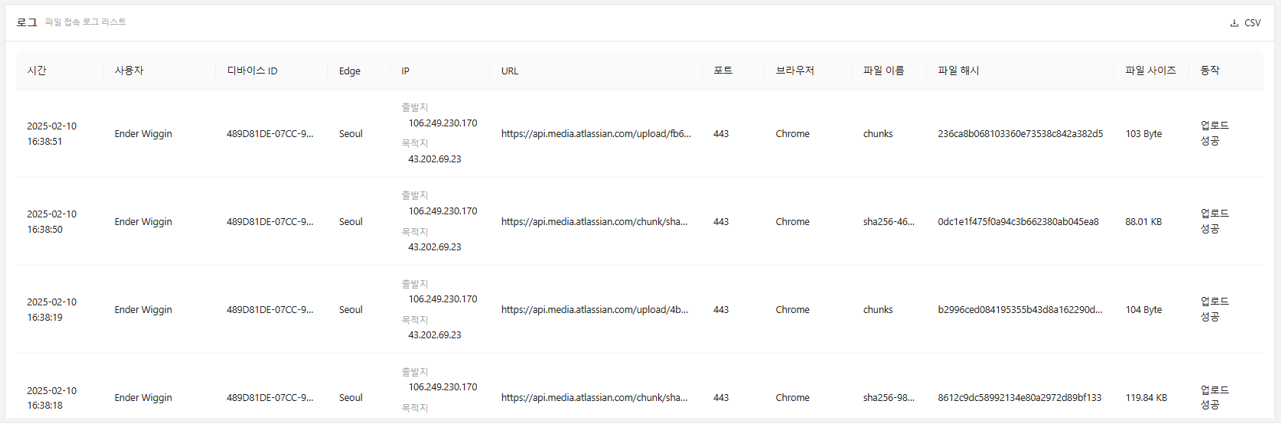
Task: Click the 119.84 KB file size cell
Action: point(1146,398)
